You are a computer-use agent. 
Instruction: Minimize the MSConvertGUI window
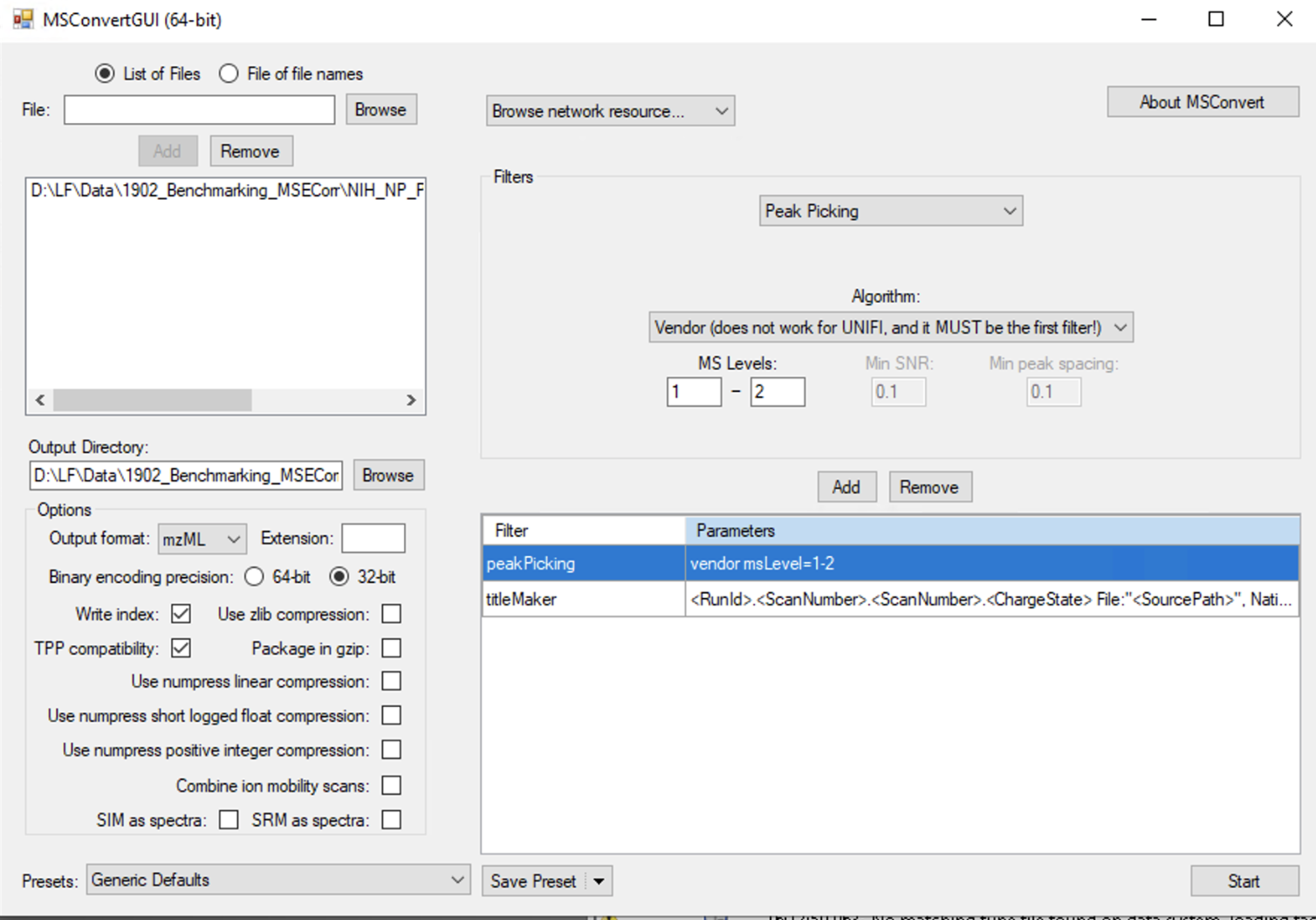click(x=1148, y=19)
